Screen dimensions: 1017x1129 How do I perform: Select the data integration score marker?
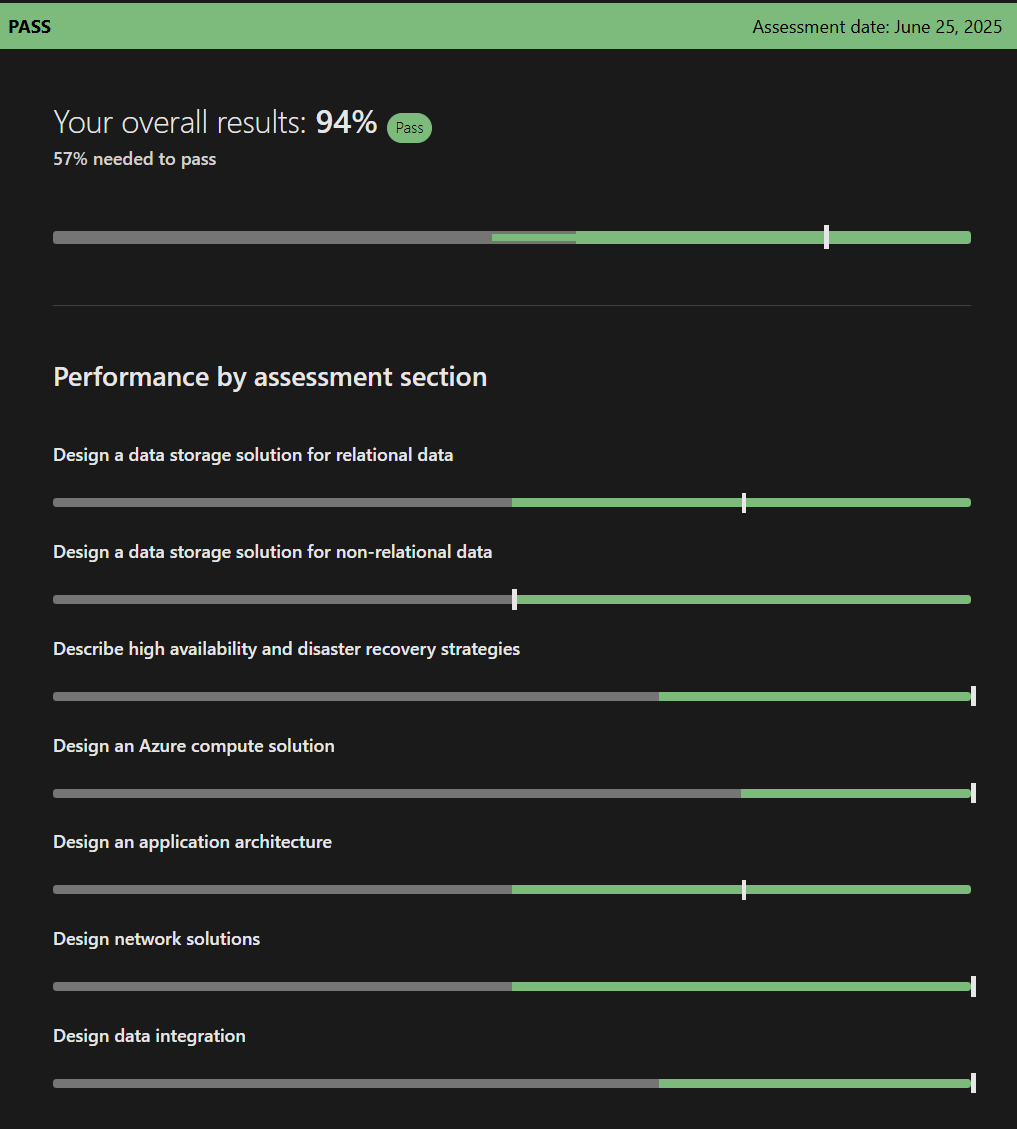[x=973, y=1083]
